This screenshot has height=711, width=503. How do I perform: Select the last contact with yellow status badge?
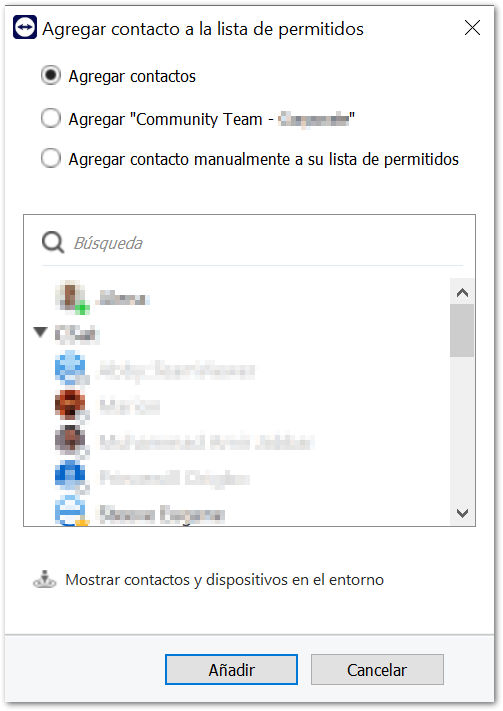click(x=71, y=511)
